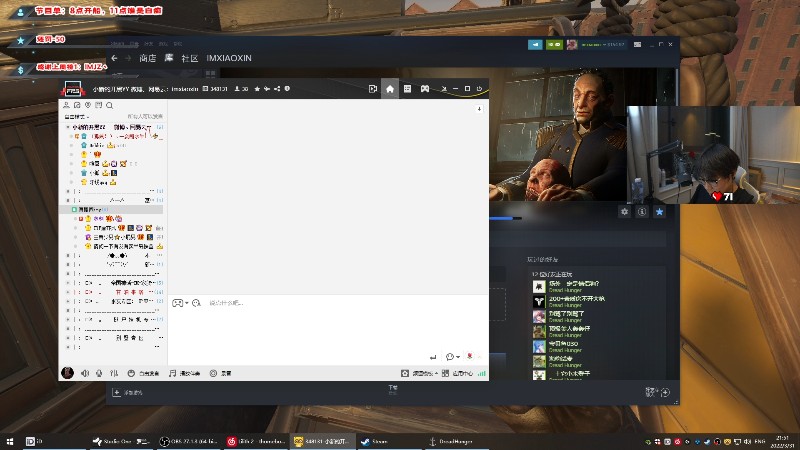Viewport: 800px width, 450px height.
Task: Click the Steam back arrow
Action: click(x=114, y=58)
